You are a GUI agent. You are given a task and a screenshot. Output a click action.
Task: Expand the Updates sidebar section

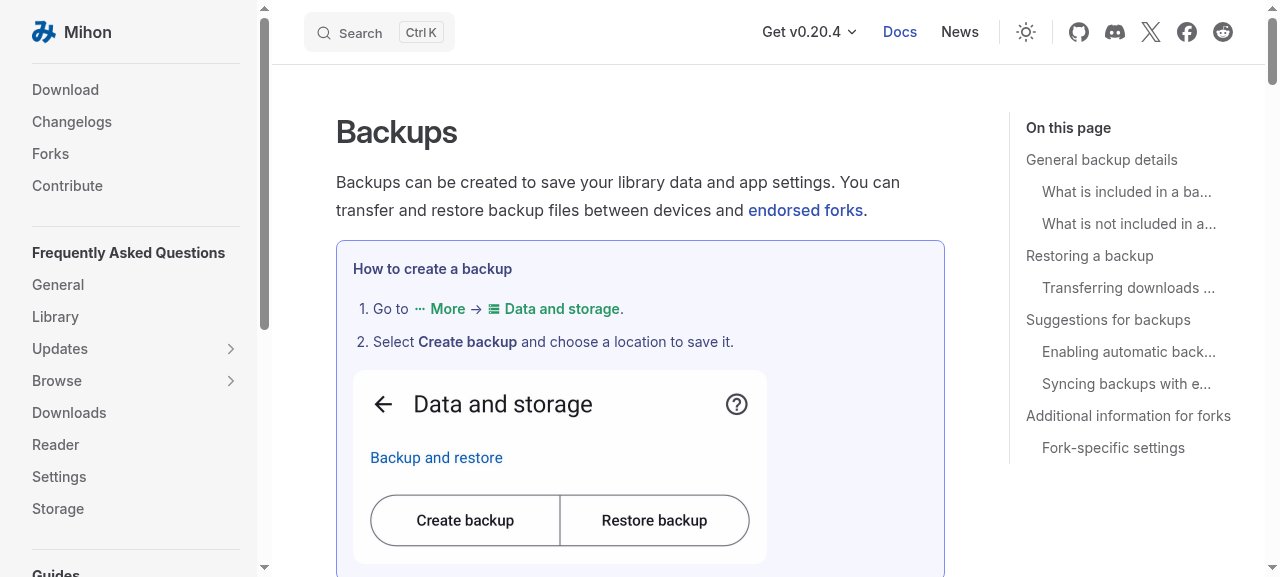coord(231,349)
